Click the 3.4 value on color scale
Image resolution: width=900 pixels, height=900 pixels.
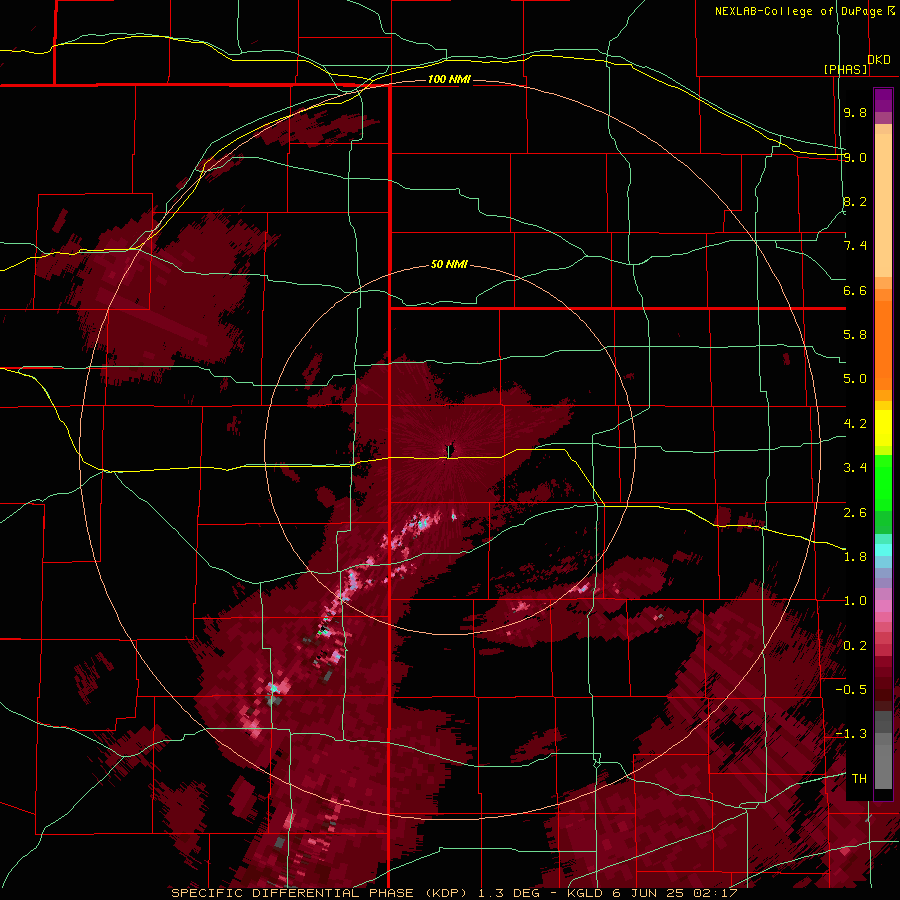click(x=855, y=468)
